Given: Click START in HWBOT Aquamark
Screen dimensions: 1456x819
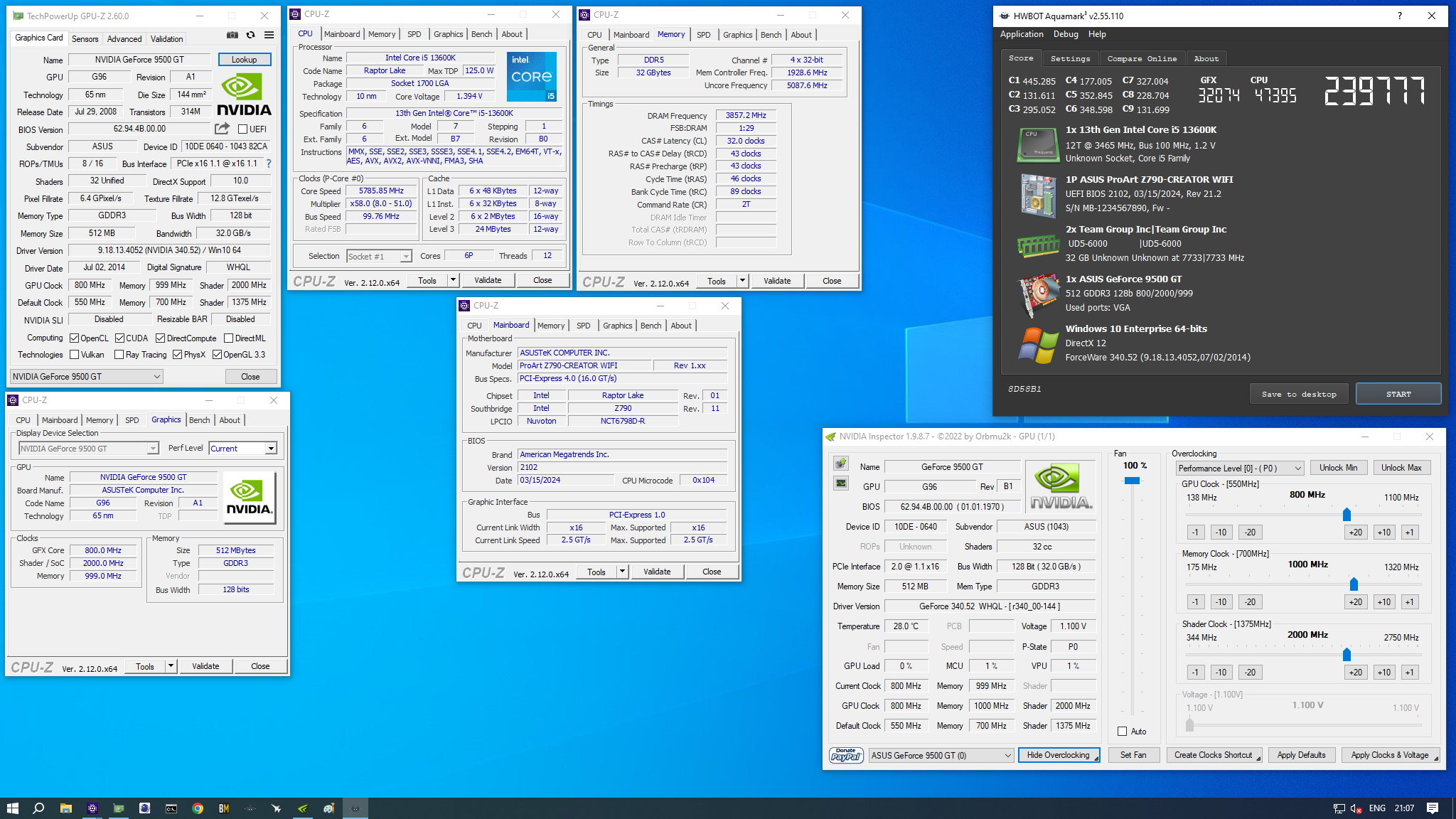Looking at the screenshot, I should click(1398, 394).
